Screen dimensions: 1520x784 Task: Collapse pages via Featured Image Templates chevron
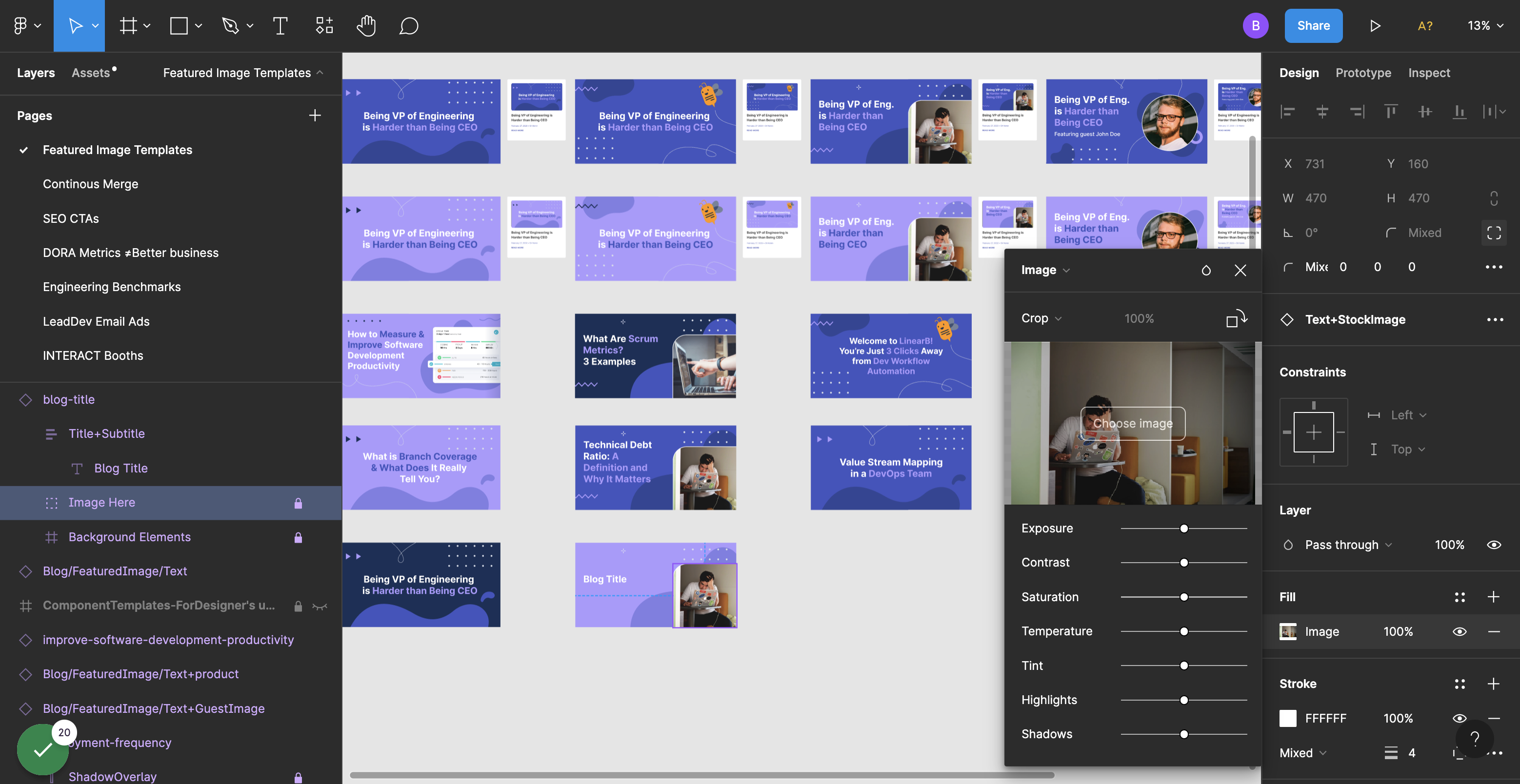320,73
